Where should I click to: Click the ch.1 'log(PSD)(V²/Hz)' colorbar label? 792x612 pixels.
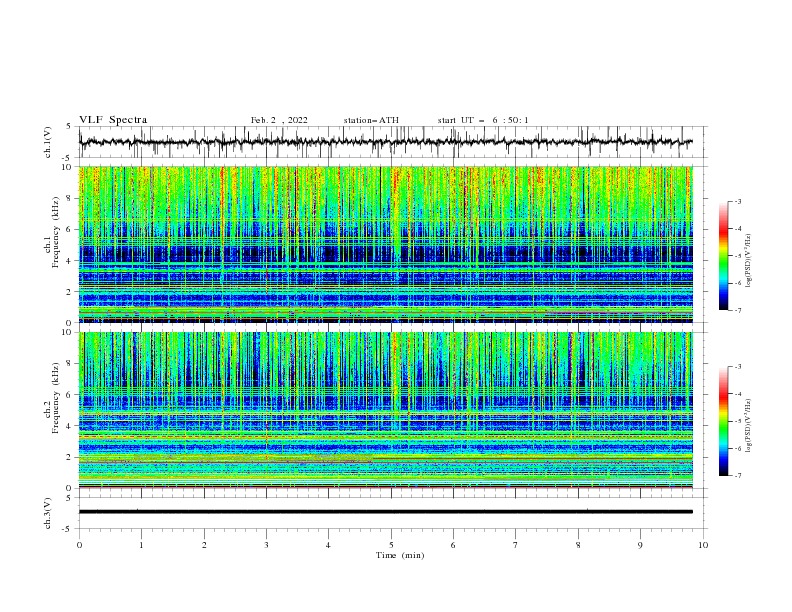[x=748, y=261]
